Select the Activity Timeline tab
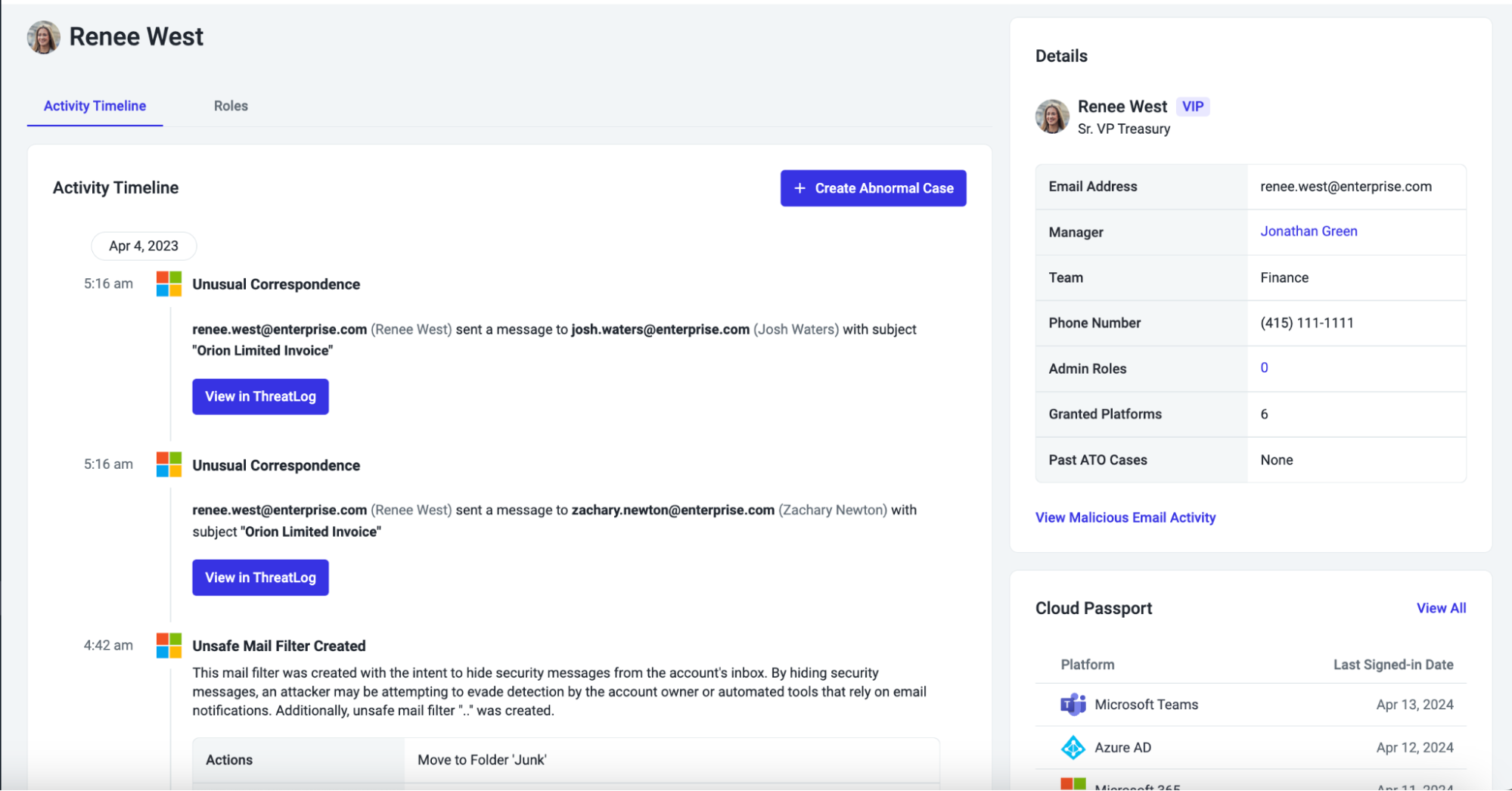The width and height of the screenshot is (1512, 791). coord(95,106)
